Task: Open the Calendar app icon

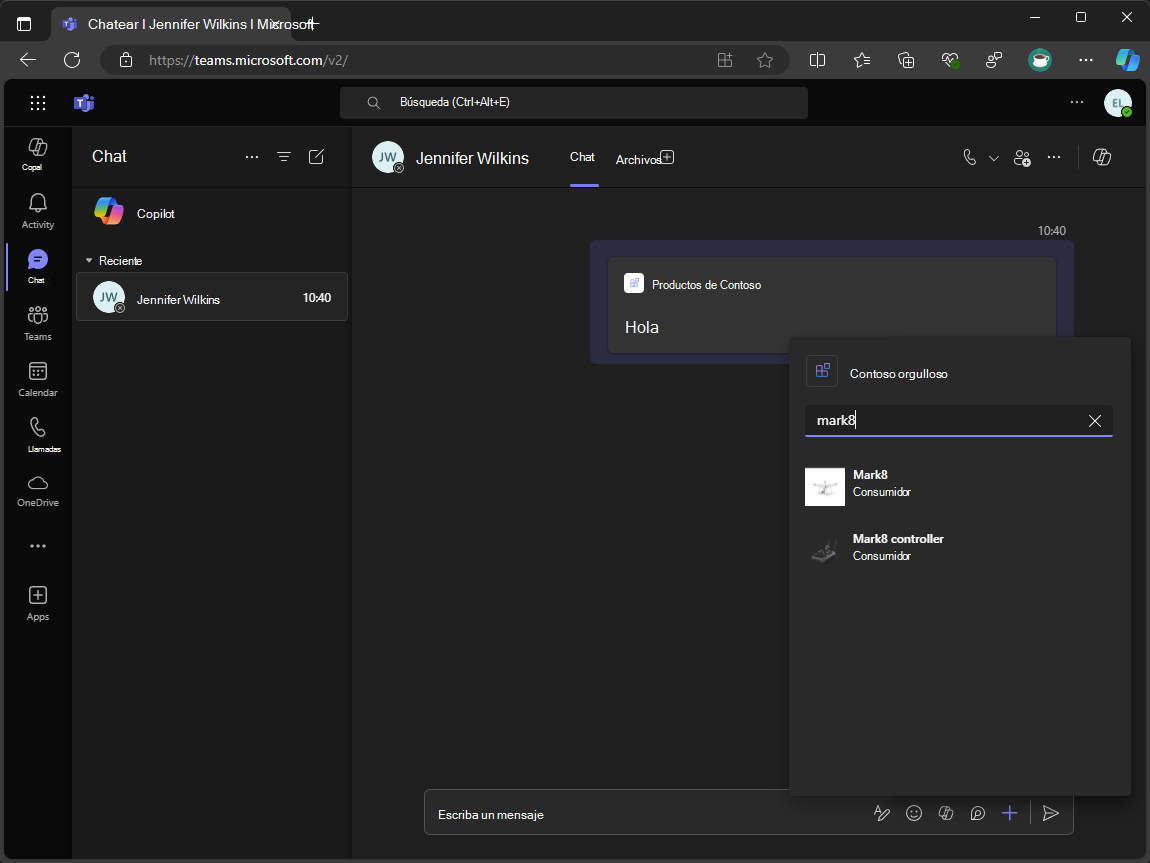Action: click(37, 378)
